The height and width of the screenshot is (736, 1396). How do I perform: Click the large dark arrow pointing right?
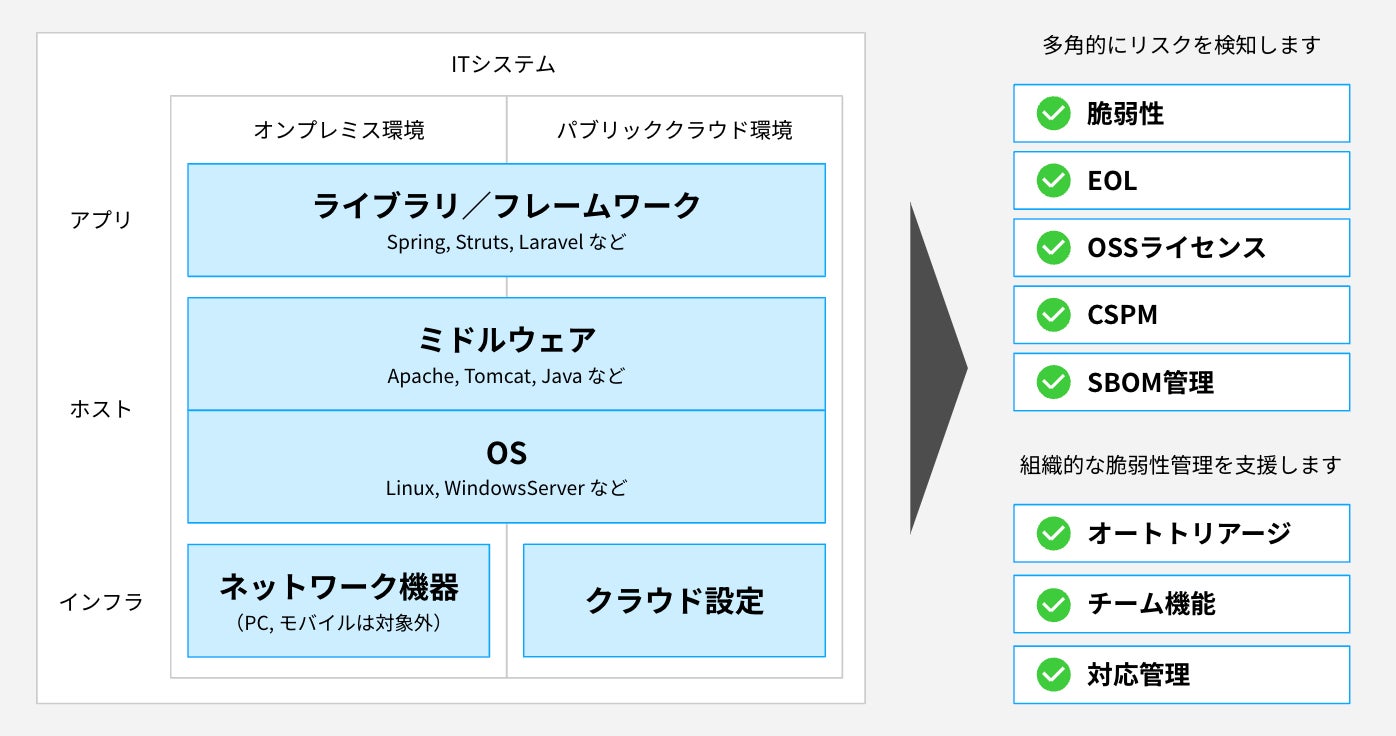933,368
